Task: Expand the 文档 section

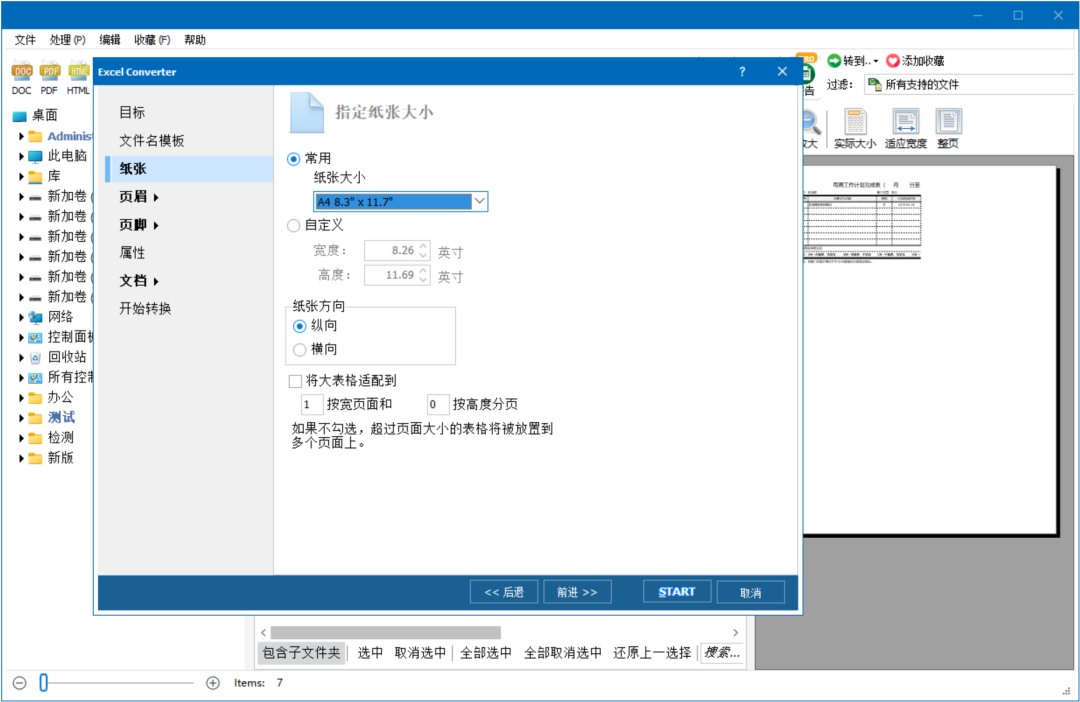Action: pos(156,281)
